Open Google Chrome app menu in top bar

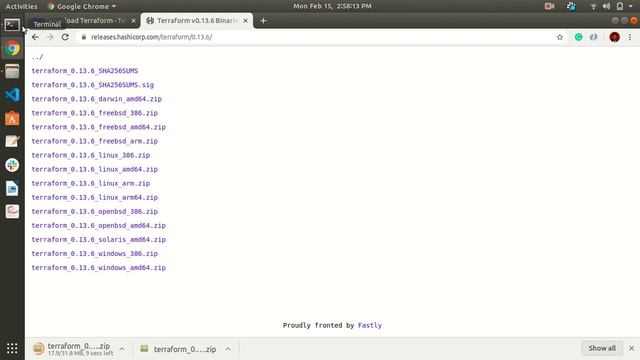(82, 6)
